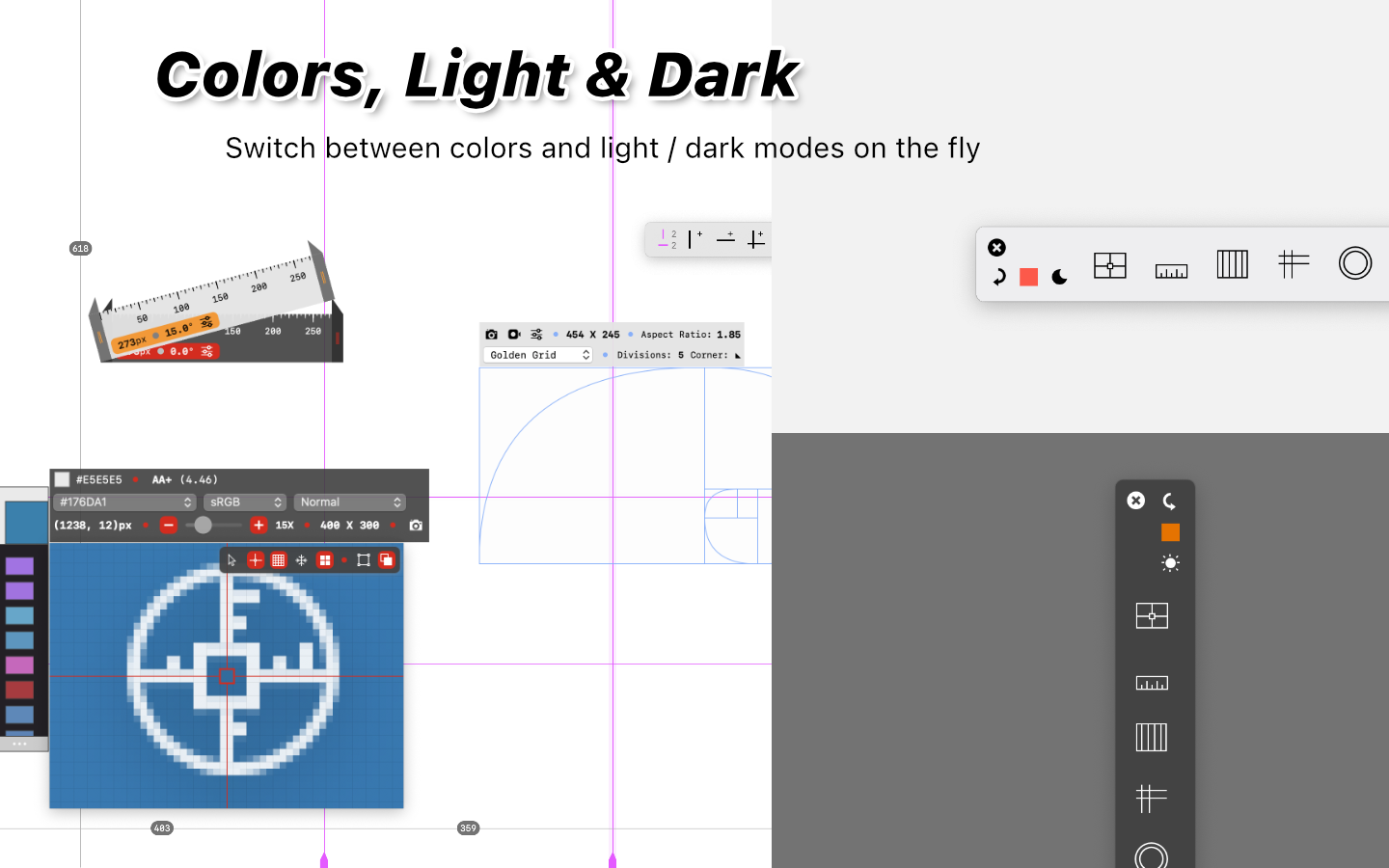Record video of the golden grid frame

tap(514, 335)
